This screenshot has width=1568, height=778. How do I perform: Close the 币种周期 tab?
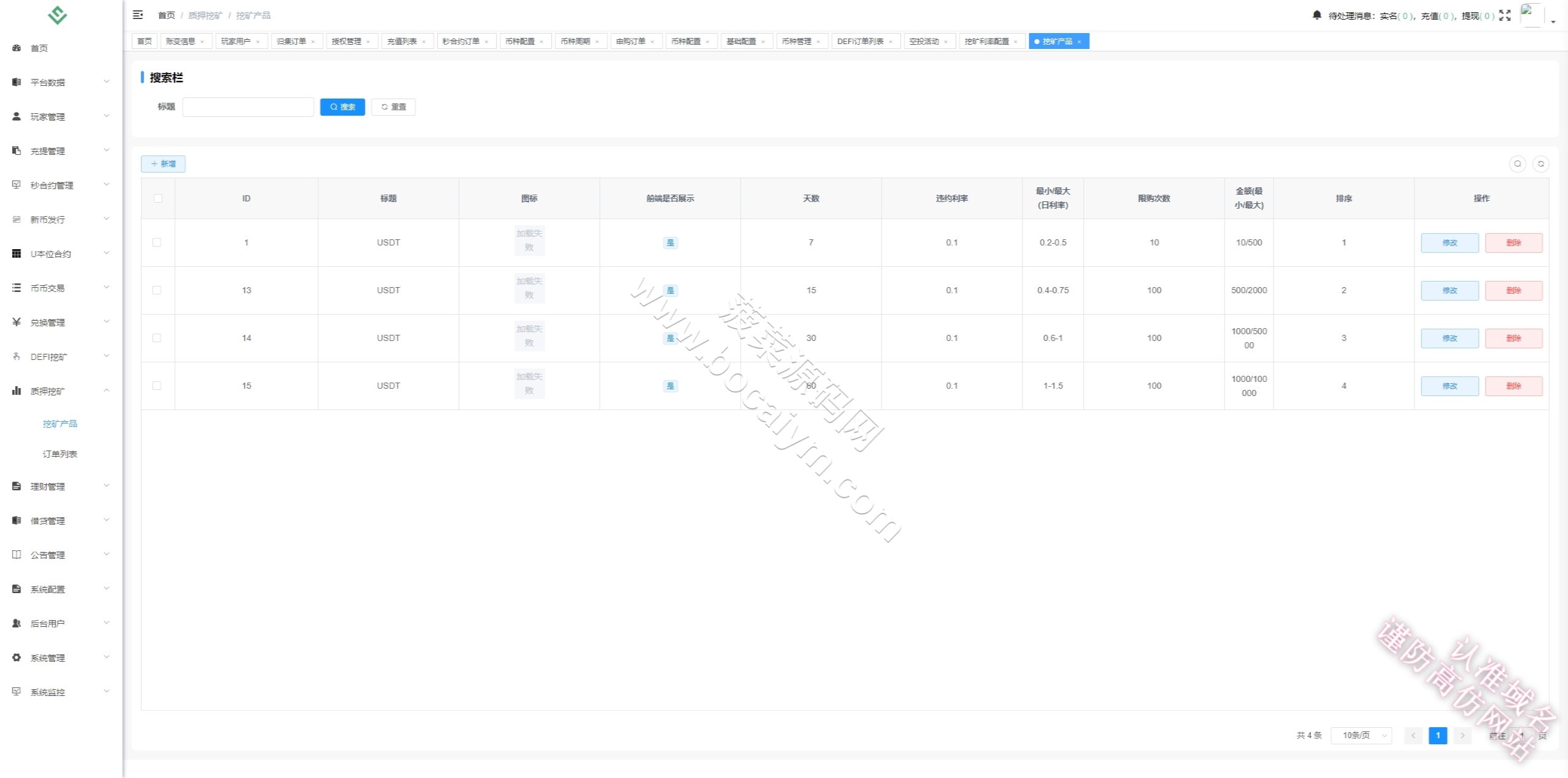pos(597,42)
